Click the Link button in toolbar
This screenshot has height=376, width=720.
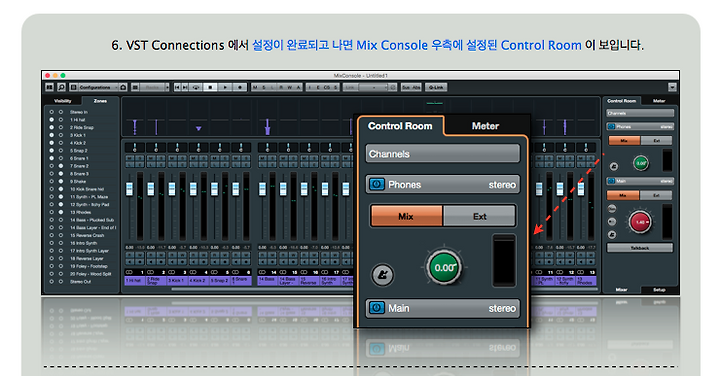click(350, 87)
